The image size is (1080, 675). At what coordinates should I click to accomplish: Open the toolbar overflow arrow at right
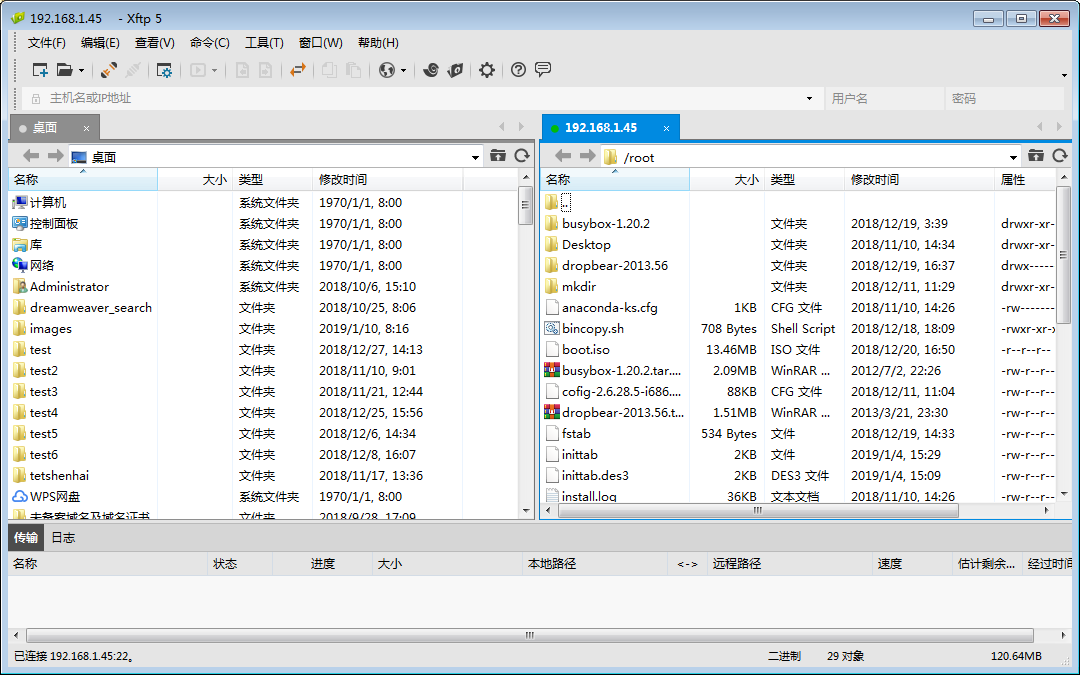1065,75
